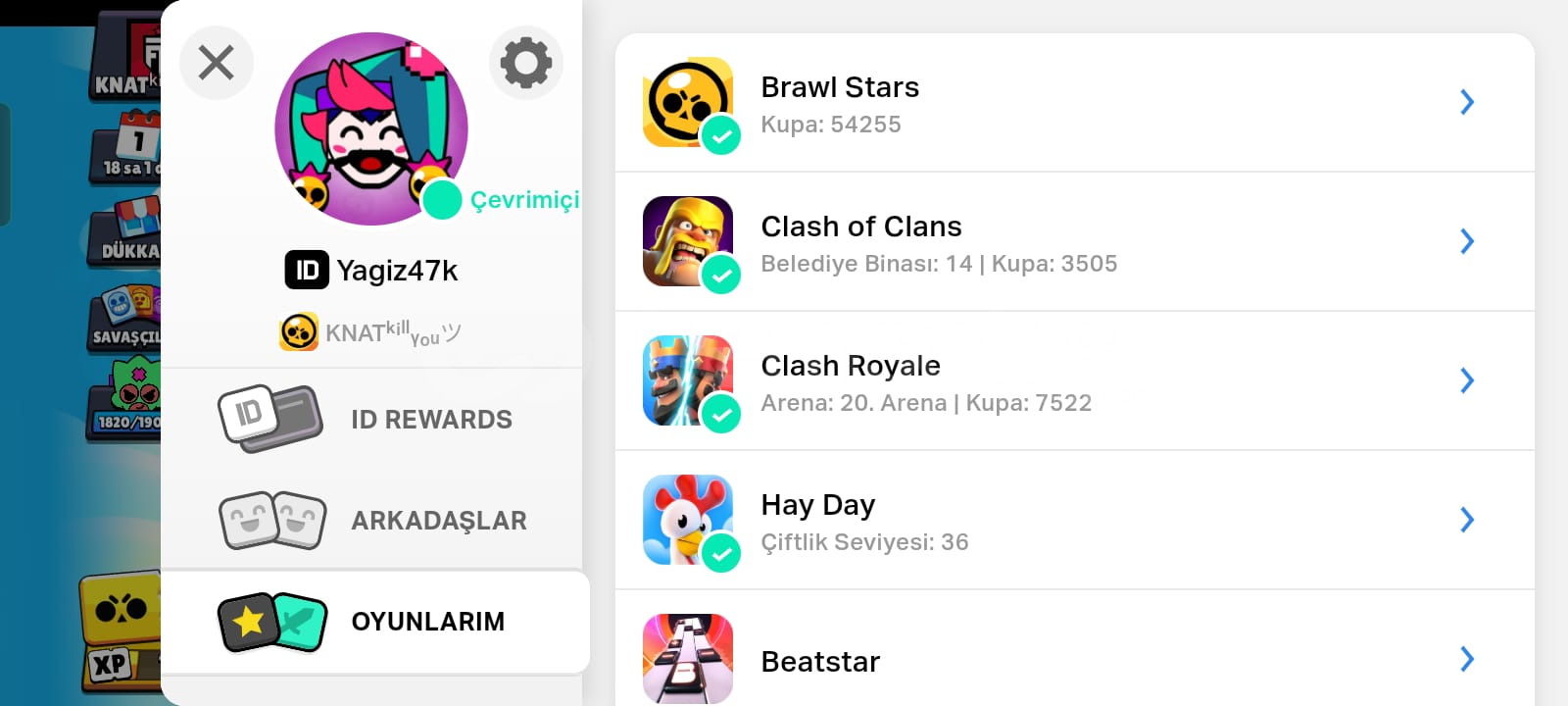Click the Beatstar app icon
Viewport: 1568px width, 706px height.
coord(688,659)
